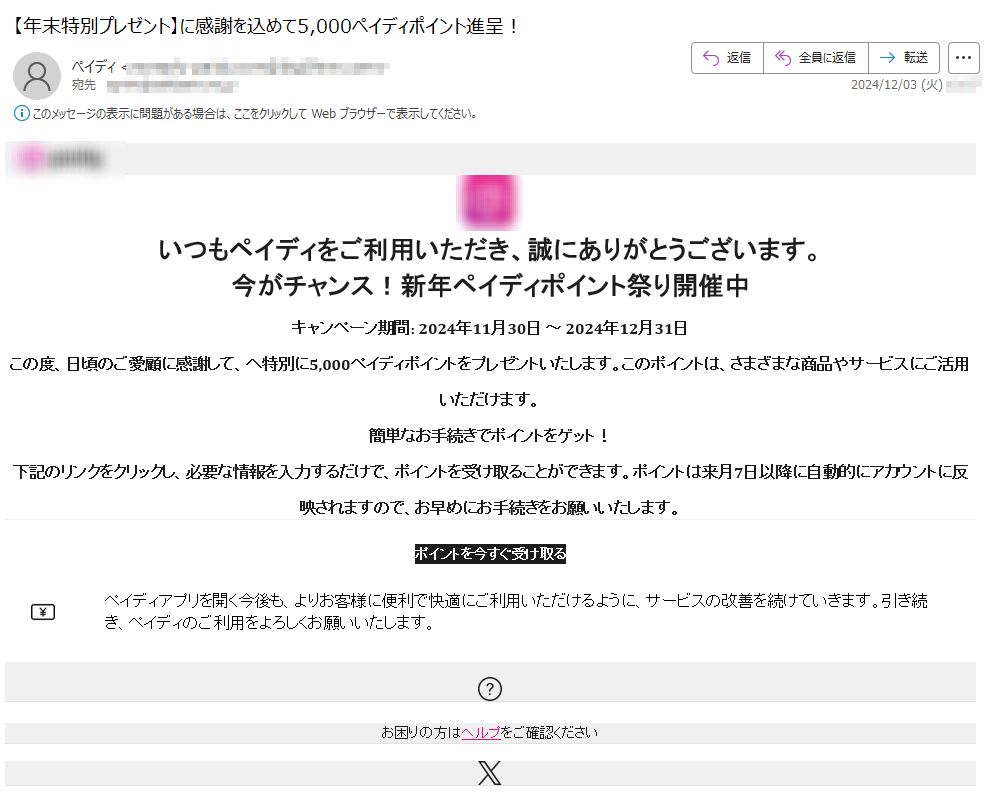
Task: Click the X social media logo
Action: [x=489, y=773]
